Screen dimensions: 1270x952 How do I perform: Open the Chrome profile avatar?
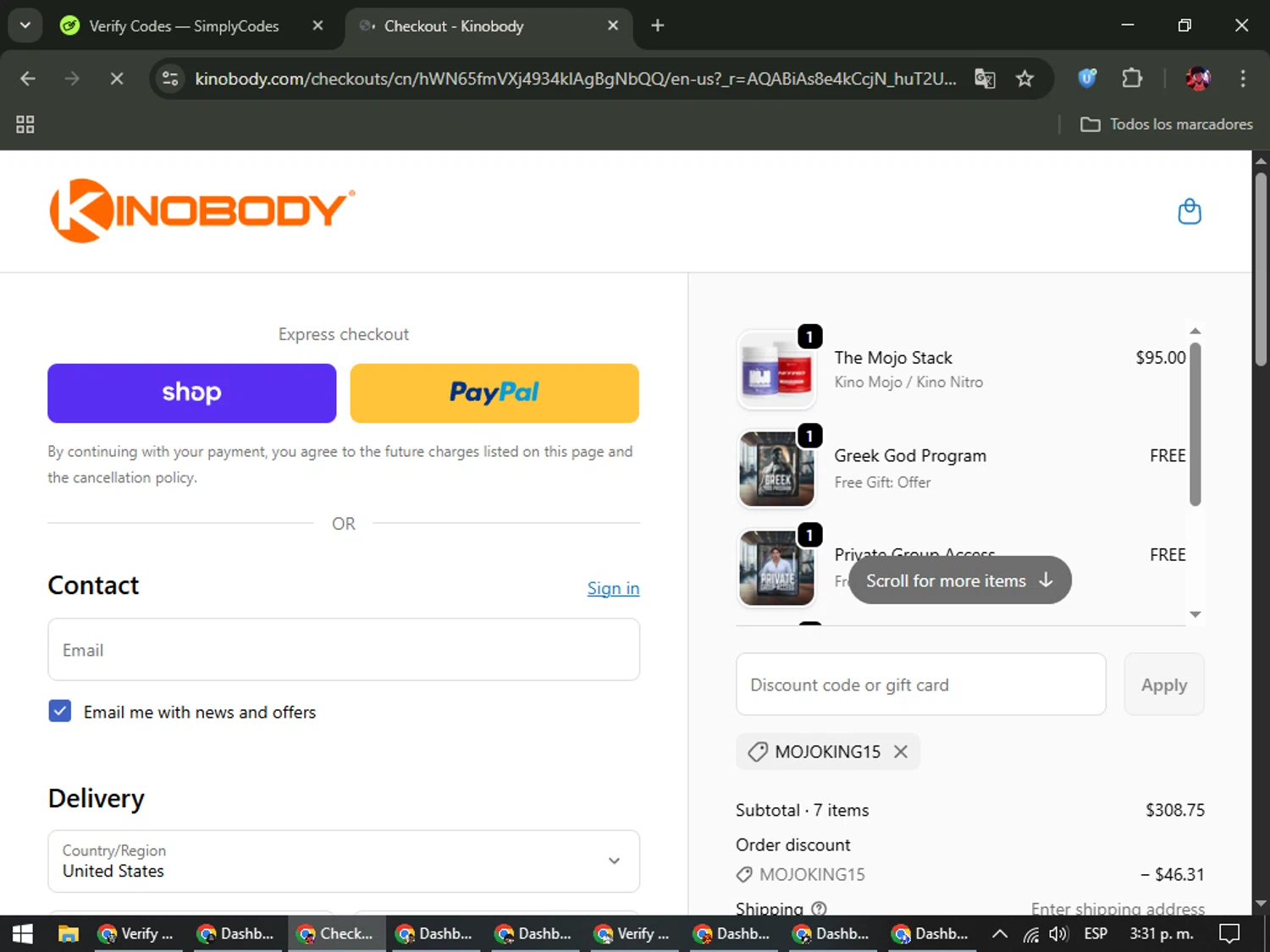1198,79
